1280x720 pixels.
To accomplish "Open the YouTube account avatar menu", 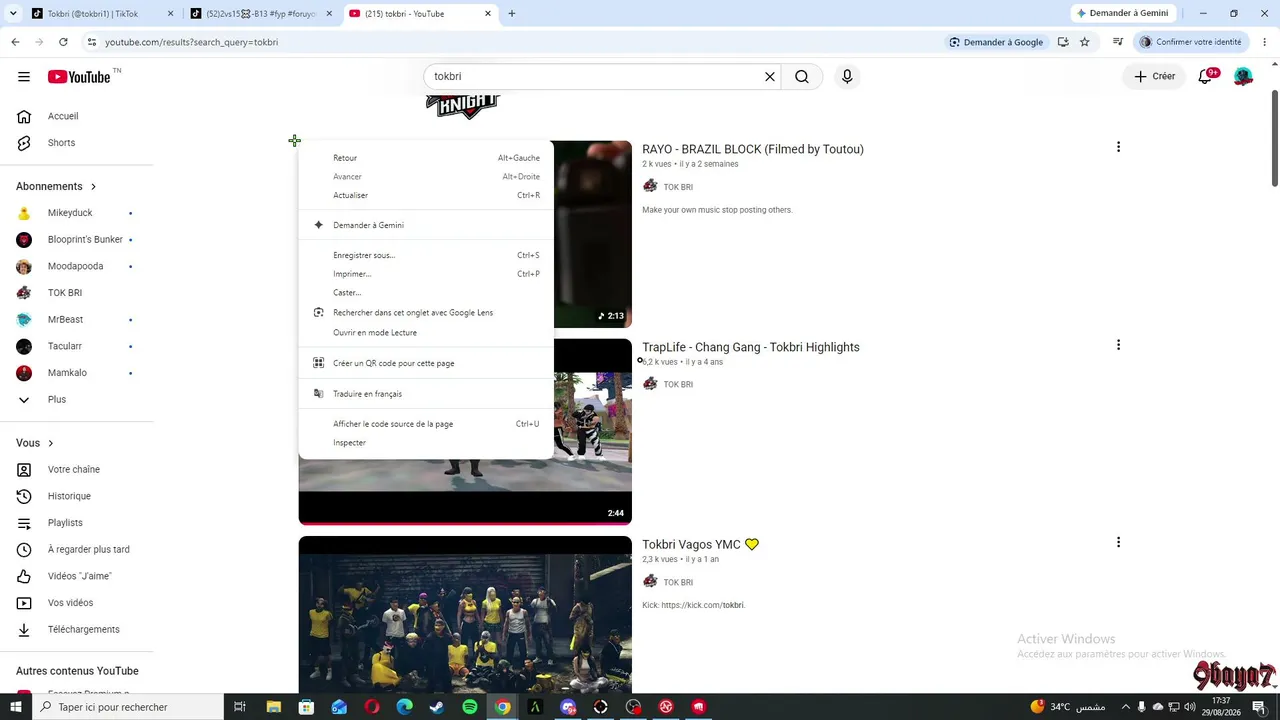I will click(x=1243, y=77).
